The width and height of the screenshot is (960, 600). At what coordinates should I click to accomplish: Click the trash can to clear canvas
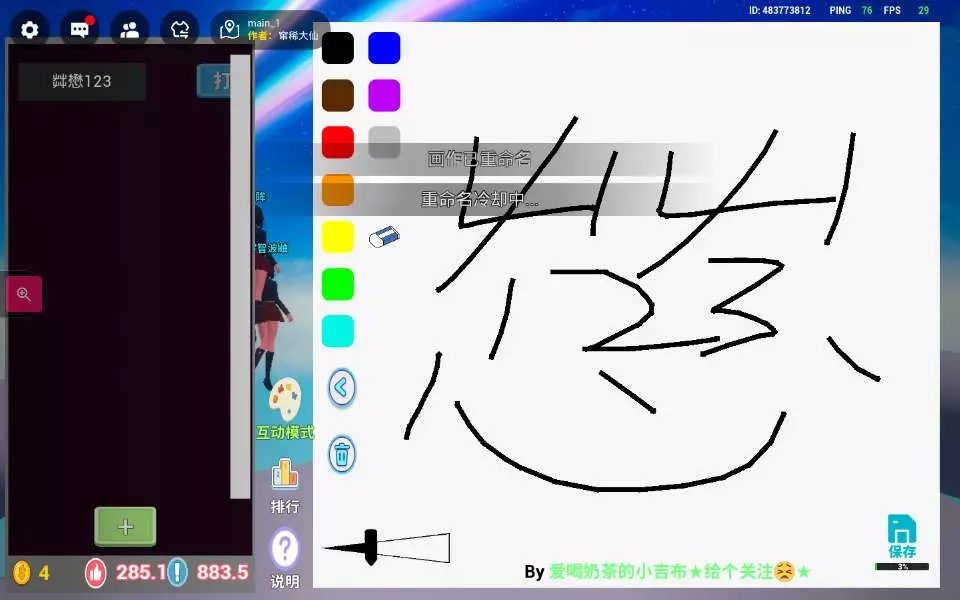click(x=342, y=454)
